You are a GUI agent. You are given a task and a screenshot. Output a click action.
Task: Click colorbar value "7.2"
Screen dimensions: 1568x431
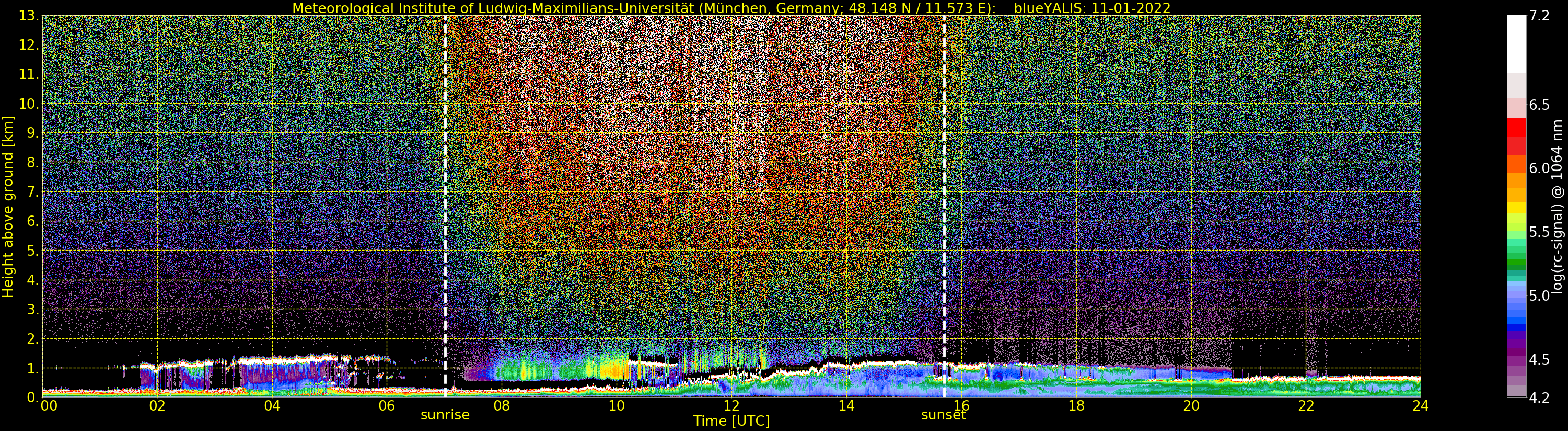pos(1539,16)
